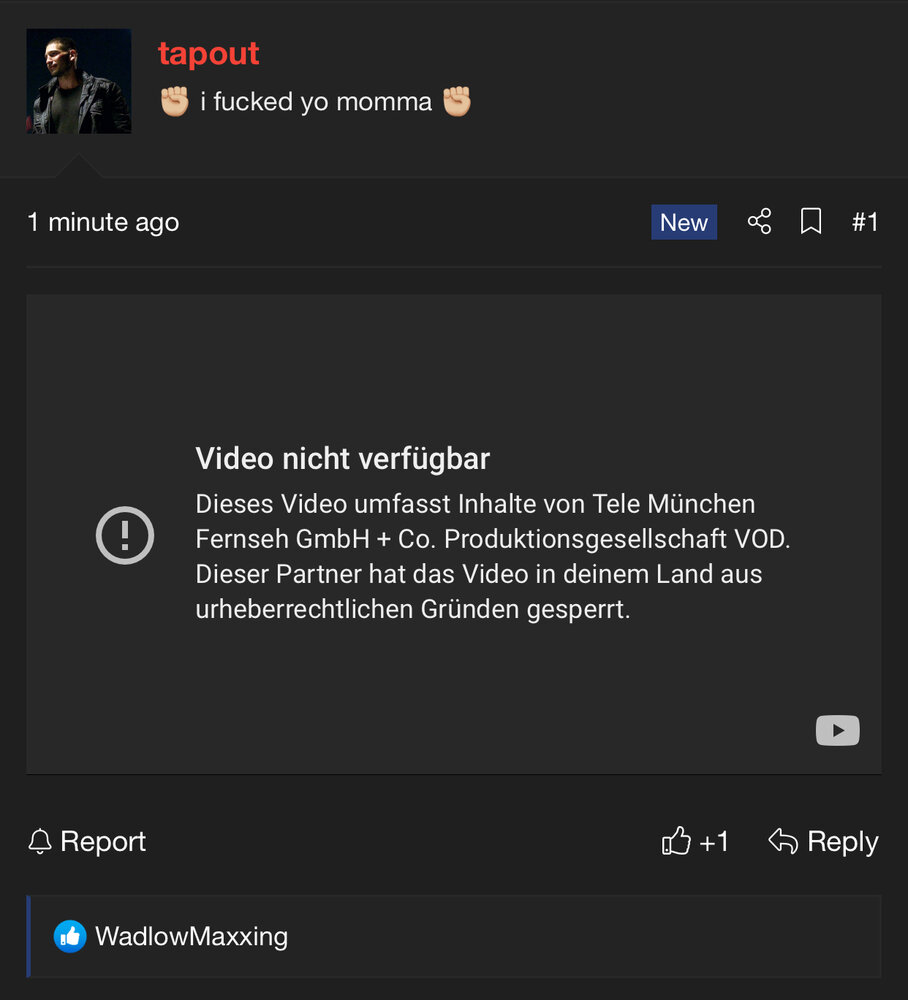Open WadlowMaxxing's profile link
Image resolution: width=908 pixels, height=1000 pixels.
tap(191, 936)
